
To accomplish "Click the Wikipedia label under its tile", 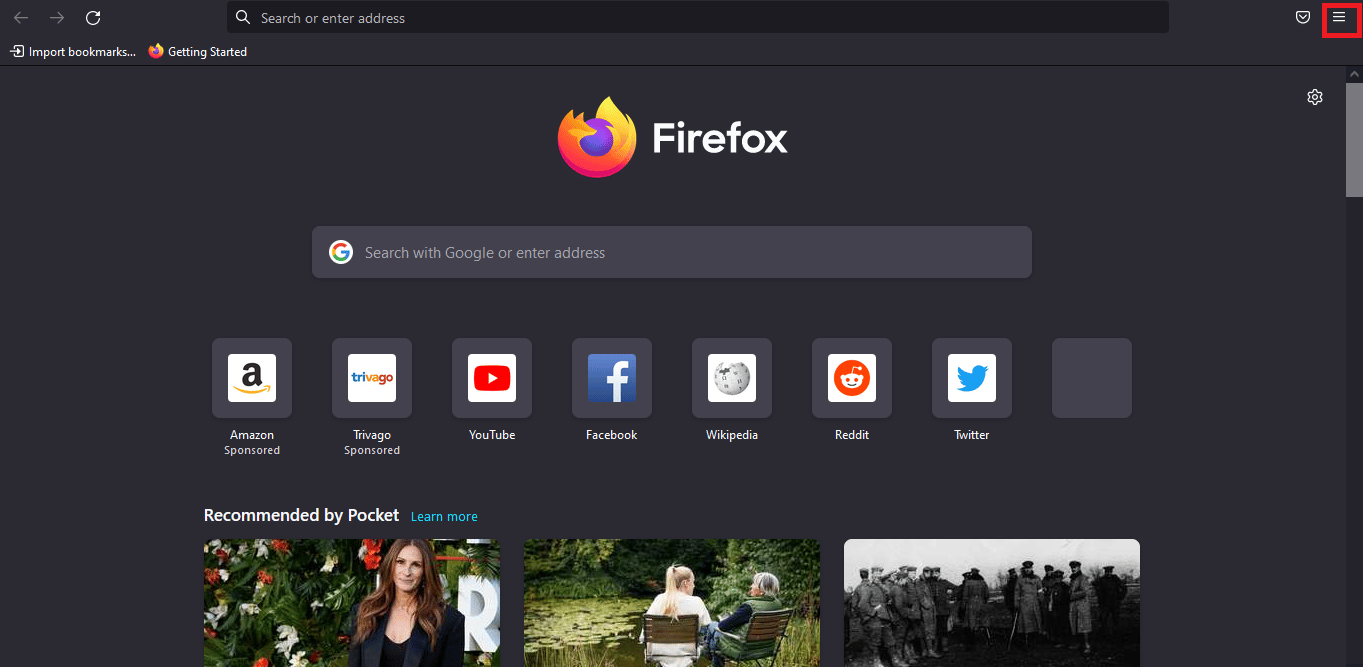I will pyautogui.click(x=732, y=435).
